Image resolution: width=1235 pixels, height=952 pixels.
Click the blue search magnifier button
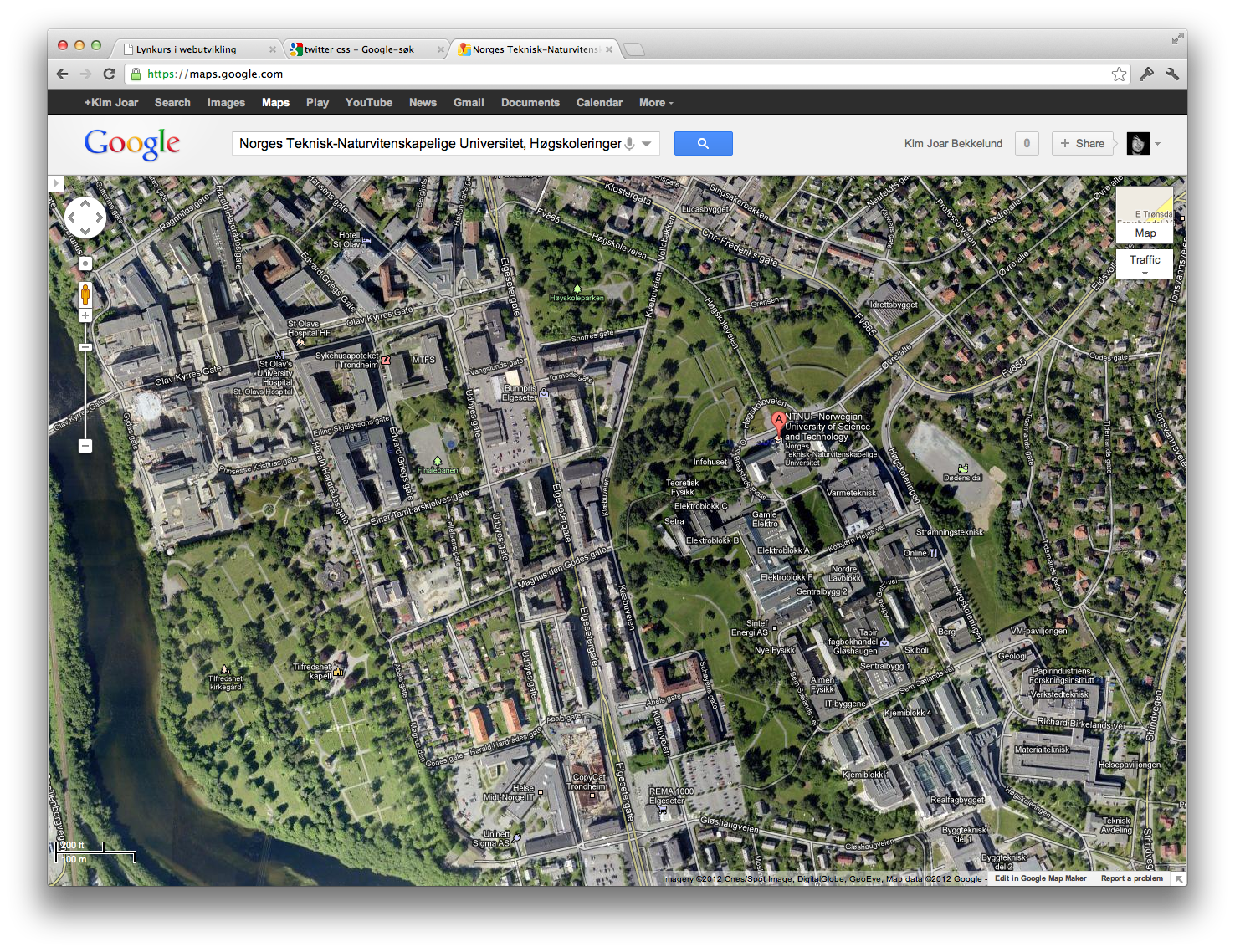(704, 143)
